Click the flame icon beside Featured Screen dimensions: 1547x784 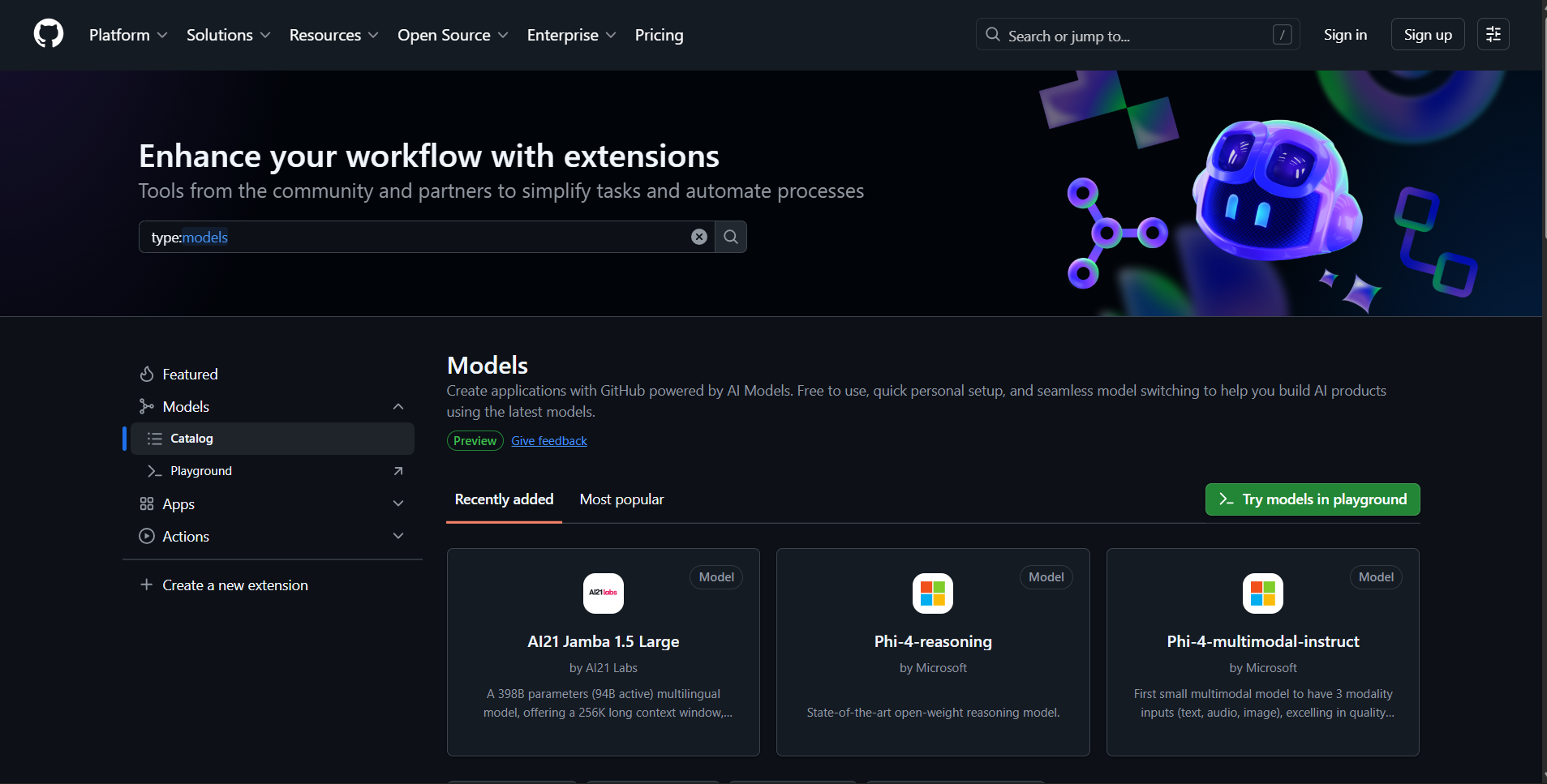point(147,374)
